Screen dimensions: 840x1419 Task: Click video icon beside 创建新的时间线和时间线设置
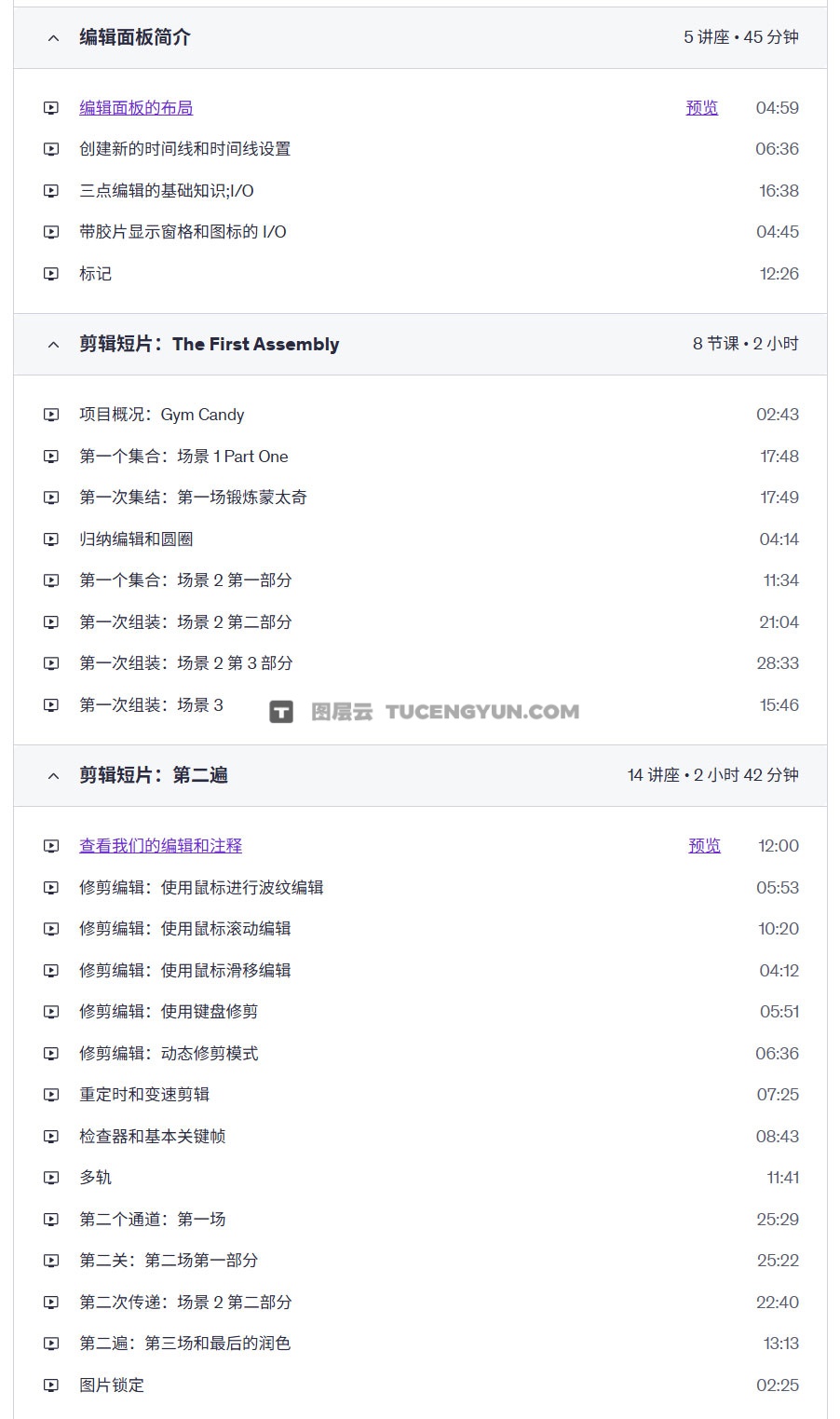point(51,149)
